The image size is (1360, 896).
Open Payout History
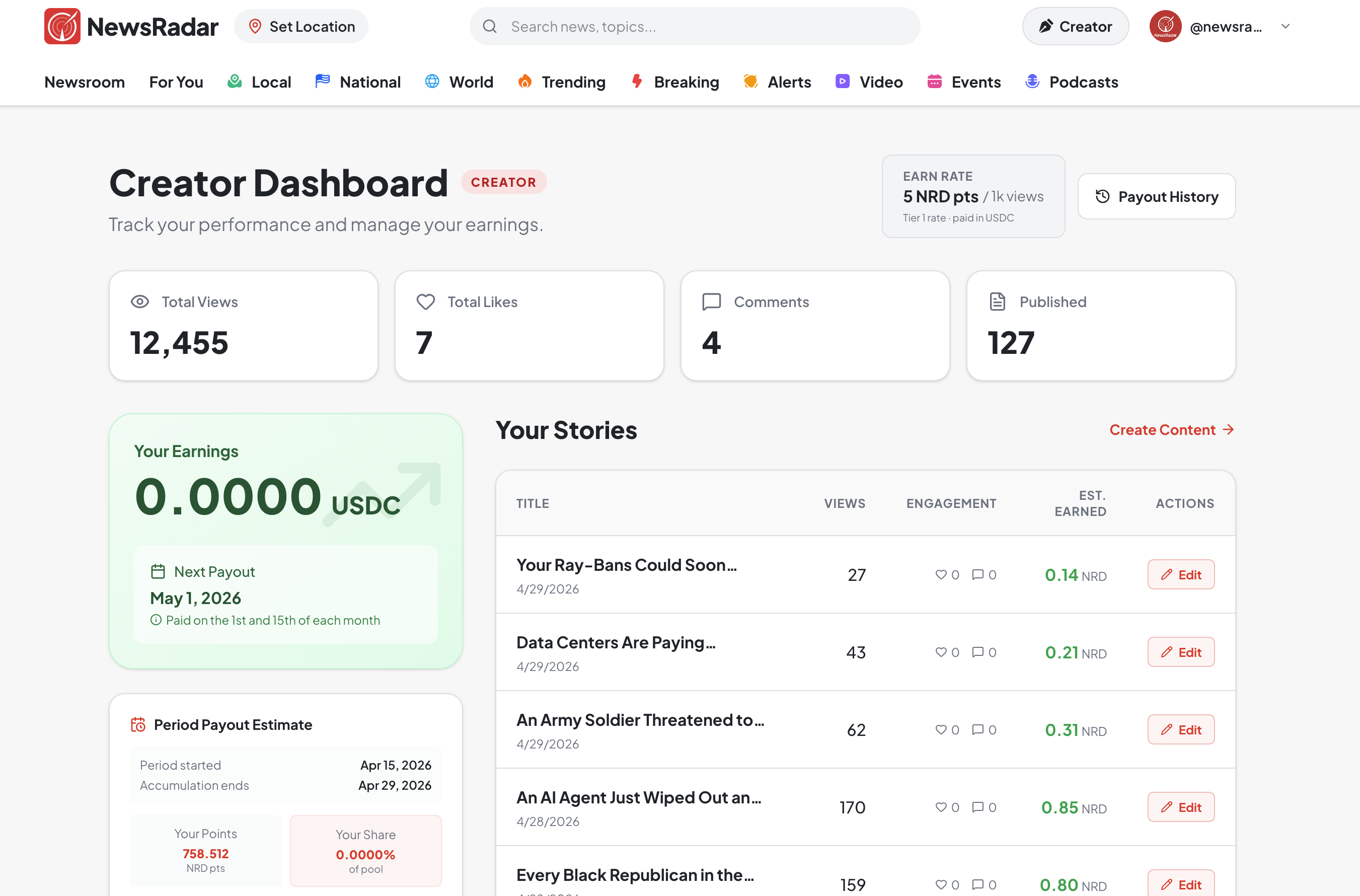point(1157,197)
